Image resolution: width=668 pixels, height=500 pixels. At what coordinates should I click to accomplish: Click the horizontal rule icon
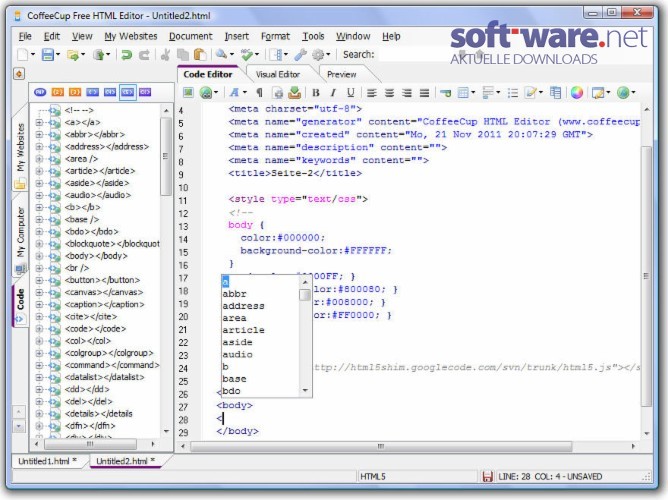tap(446, 92)
